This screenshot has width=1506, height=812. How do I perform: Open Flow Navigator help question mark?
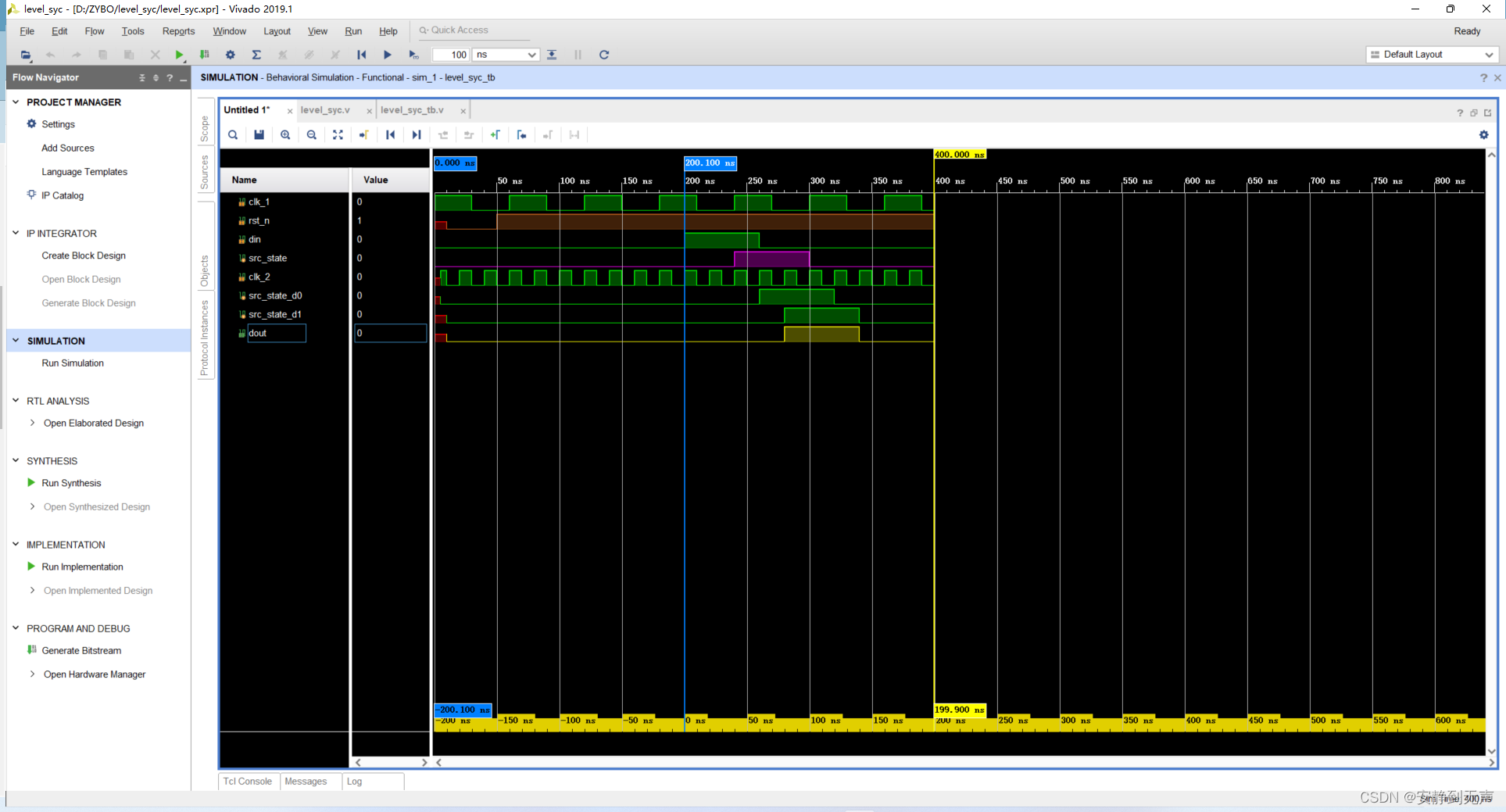pyautogui.click(x=170, y=77)
